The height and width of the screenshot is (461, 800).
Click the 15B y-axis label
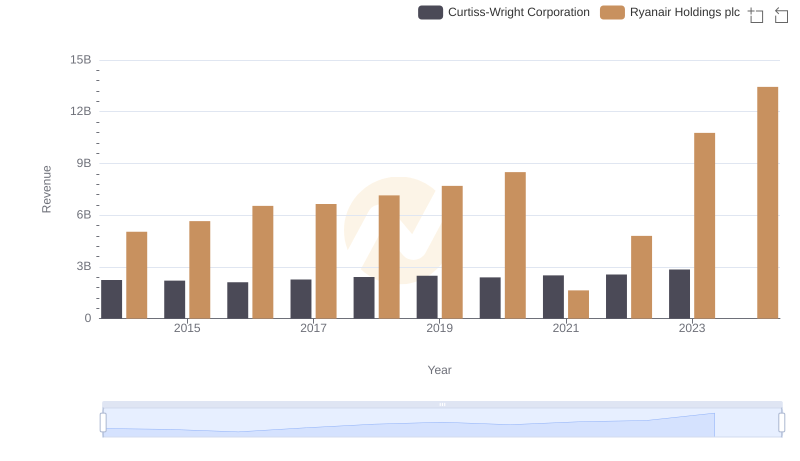(x=81, y=60)
